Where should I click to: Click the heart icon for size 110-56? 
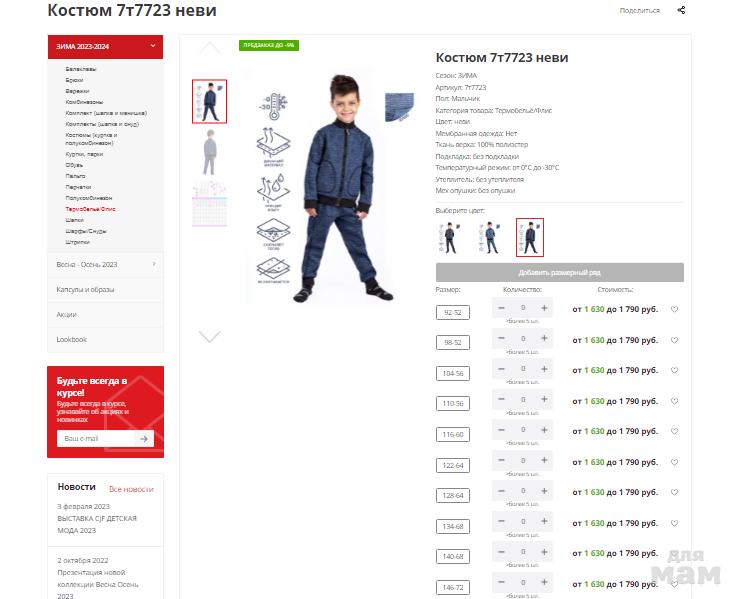tap(675, 401)
